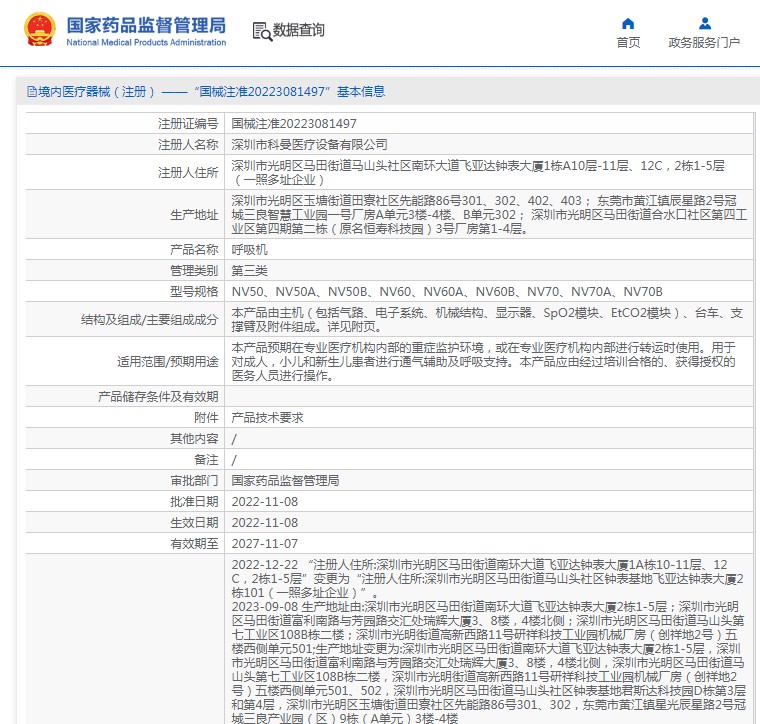This screenshot has width=760, height=724.
Task: Click the National Medical Products Administration subtitle
Action: coord(146,43)
